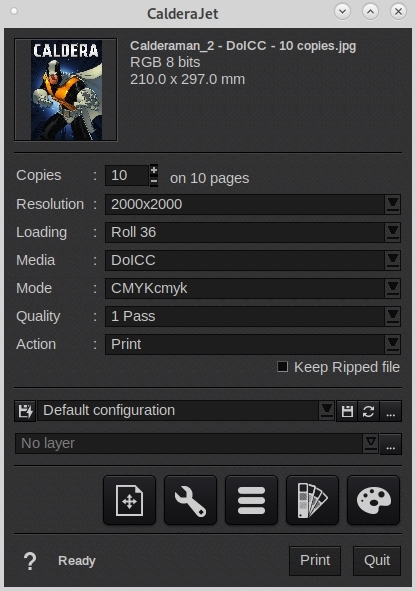
Task: Open the wrench settings tool
Action: click(x=190, y=500)
